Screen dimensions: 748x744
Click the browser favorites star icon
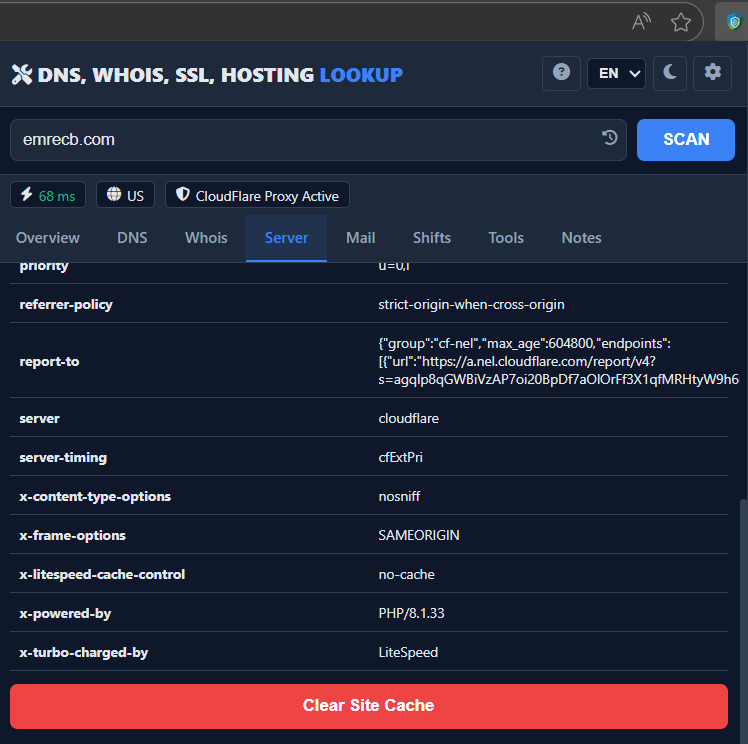point(681,22)
